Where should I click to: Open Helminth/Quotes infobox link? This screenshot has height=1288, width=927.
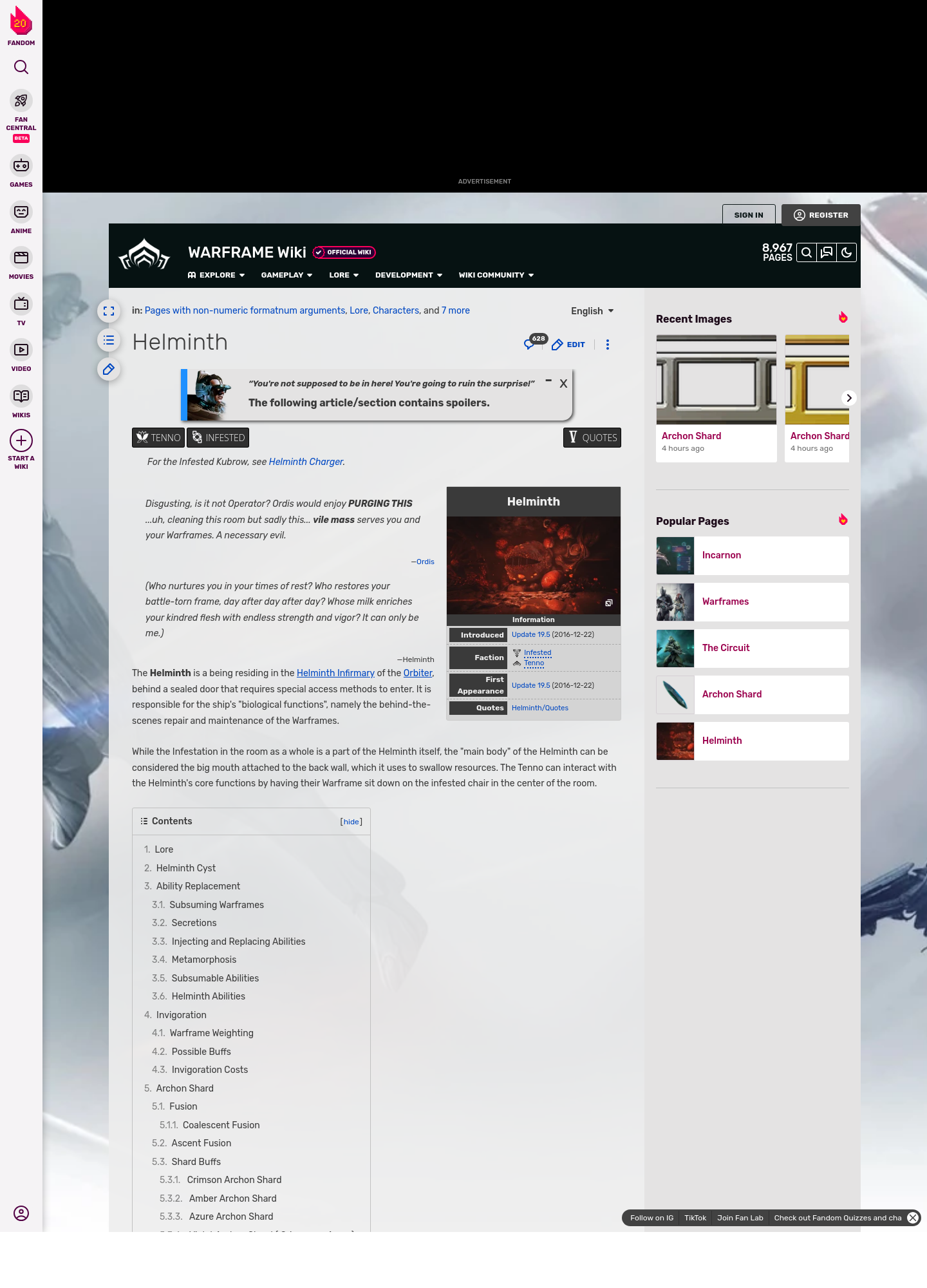[x=540, y=708]
